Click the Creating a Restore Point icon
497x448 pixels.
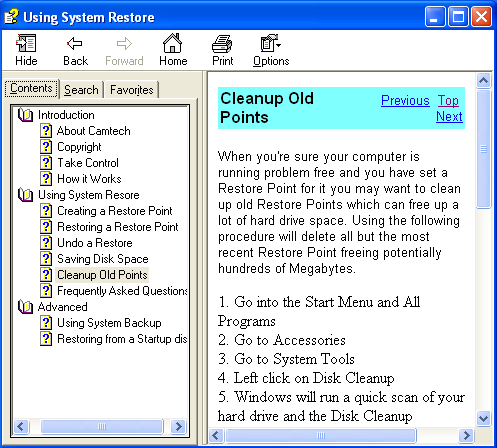[x=46, y=211]
